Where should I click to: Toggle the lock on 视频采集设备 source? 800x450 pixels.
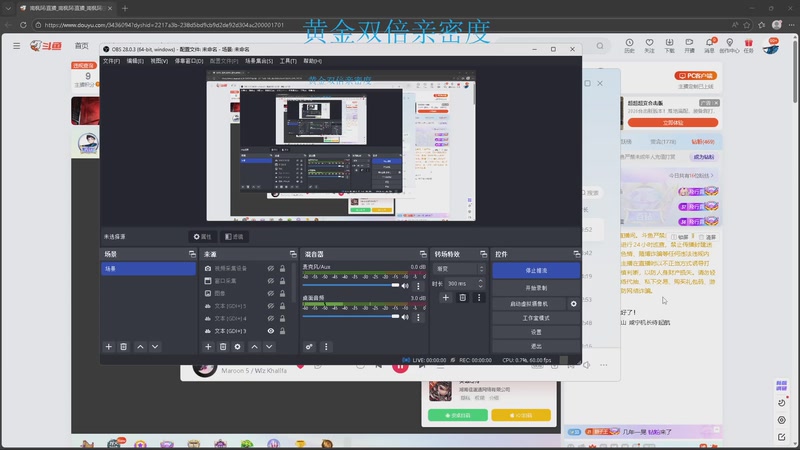coord(282,268)
